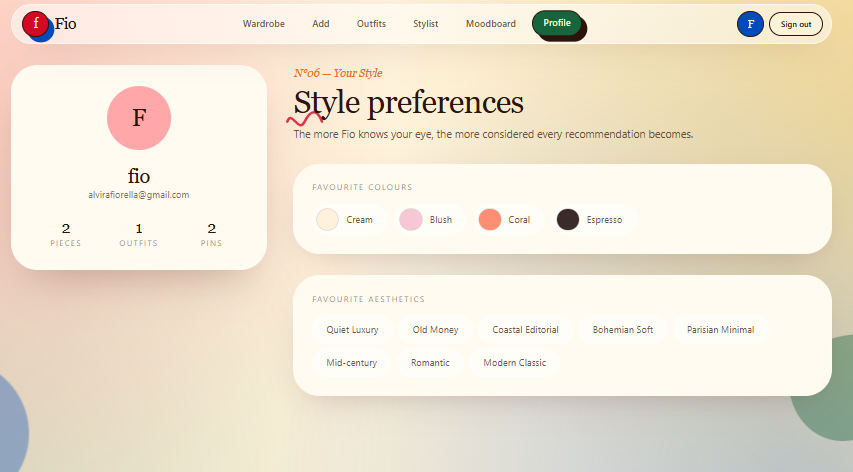
Task: Select the Quiet Luxury aesthetic
Action: pyautogui.click(x=352, y=330)
